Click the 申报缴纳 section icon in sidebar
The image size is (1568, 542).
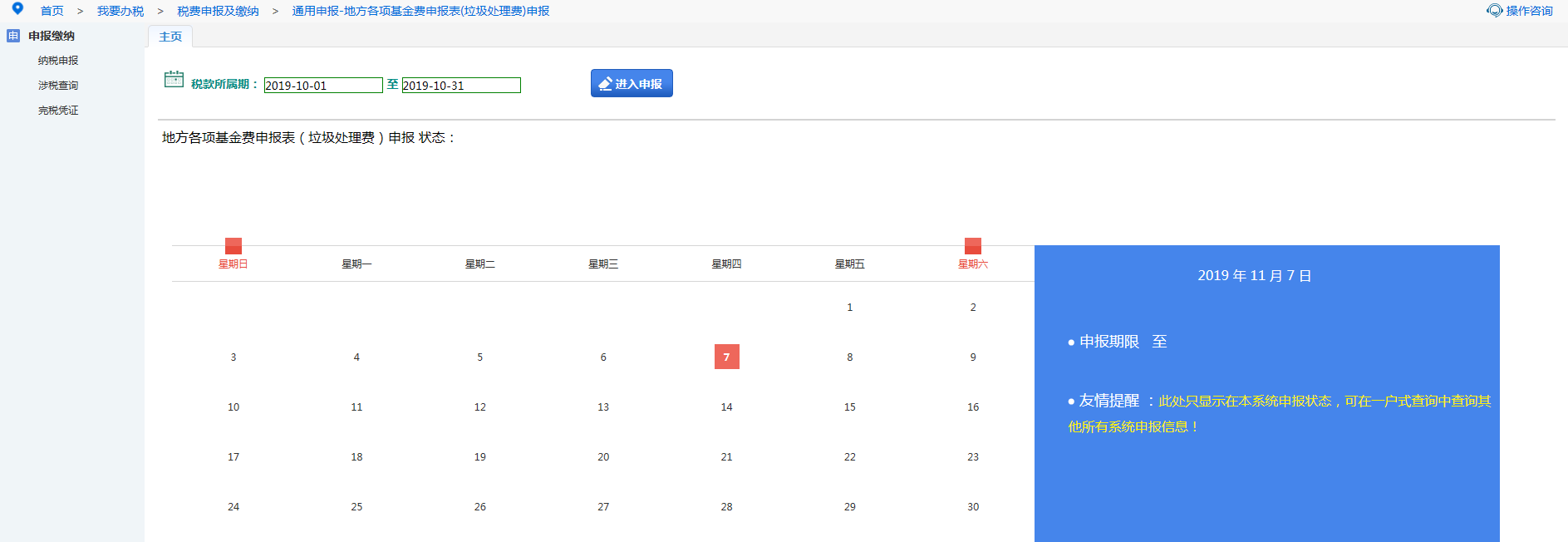13,36
